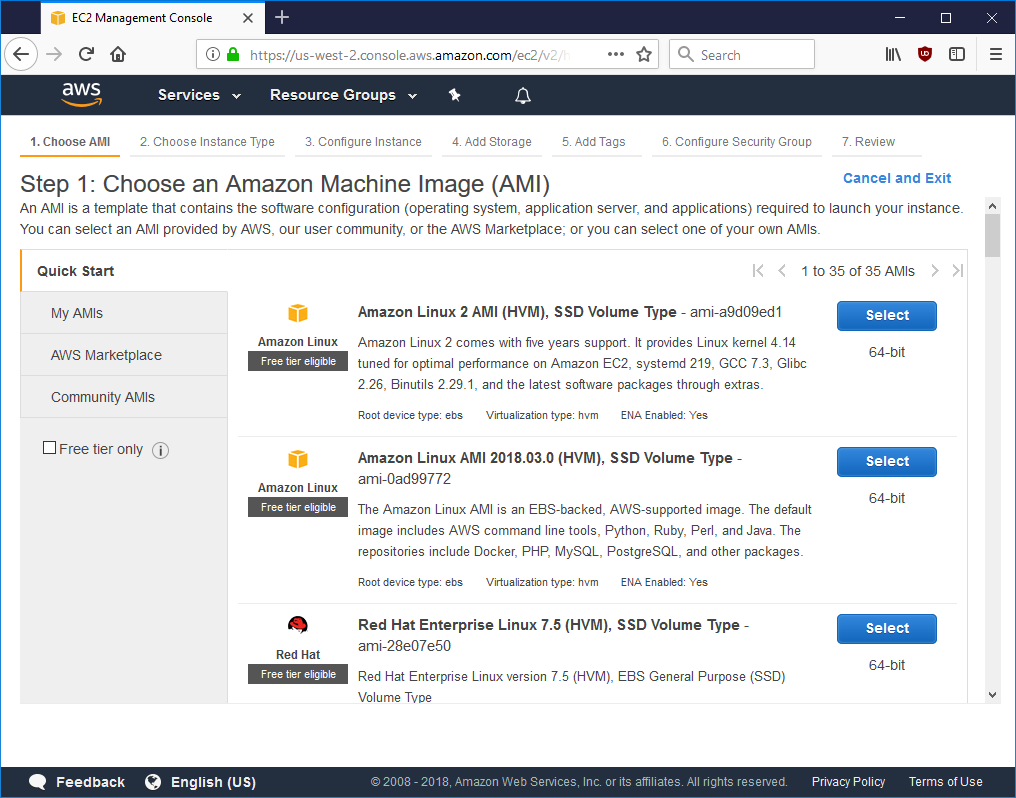Jump to first page of AMIs
Image resolution: width=1016 pixels, height=798 pixels.
(757, 271)
